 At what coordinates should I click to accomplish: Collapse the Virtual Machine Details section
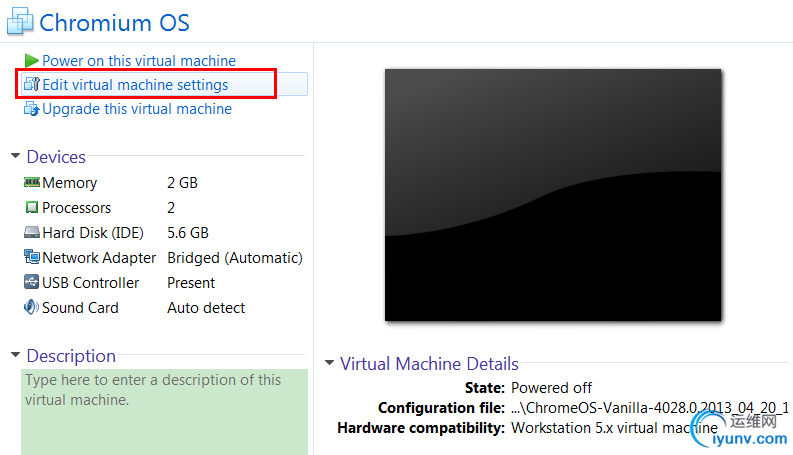(329, 364)
